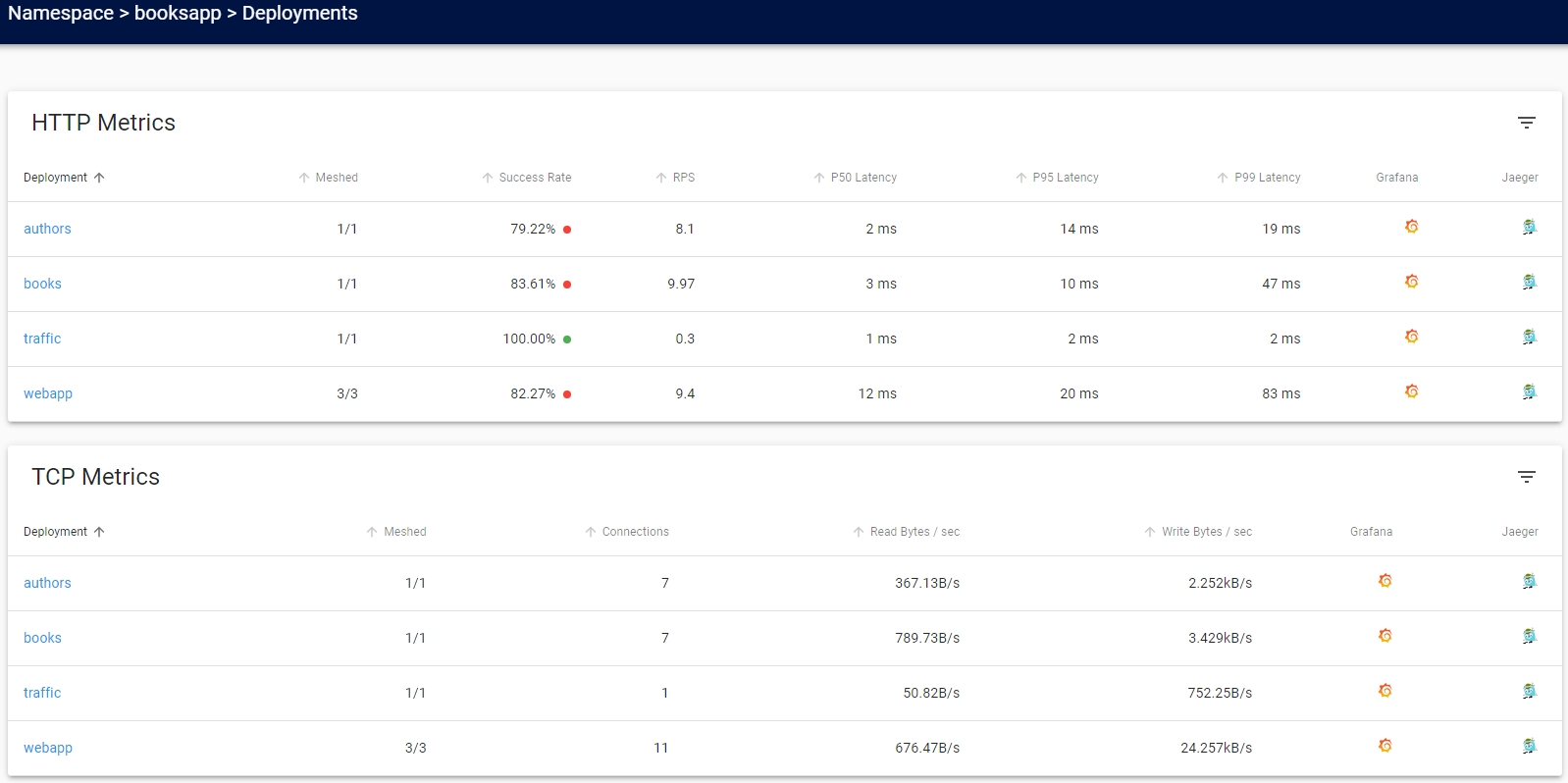Sort TCP table by Write Bytes / sec

(x=1206, y=532)
